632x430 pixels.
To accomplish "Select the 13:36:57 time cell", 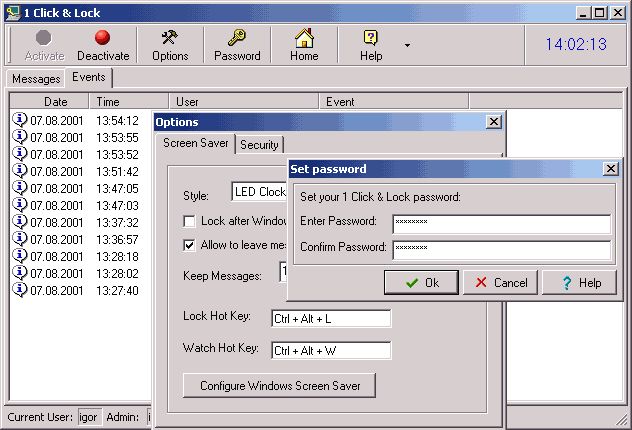I will tap(117, 239).
